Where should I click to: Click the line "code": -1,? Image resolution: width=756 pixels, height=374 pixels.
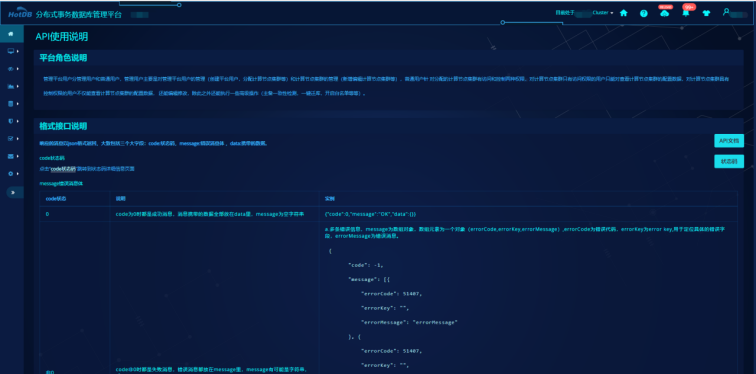[365, 265]
